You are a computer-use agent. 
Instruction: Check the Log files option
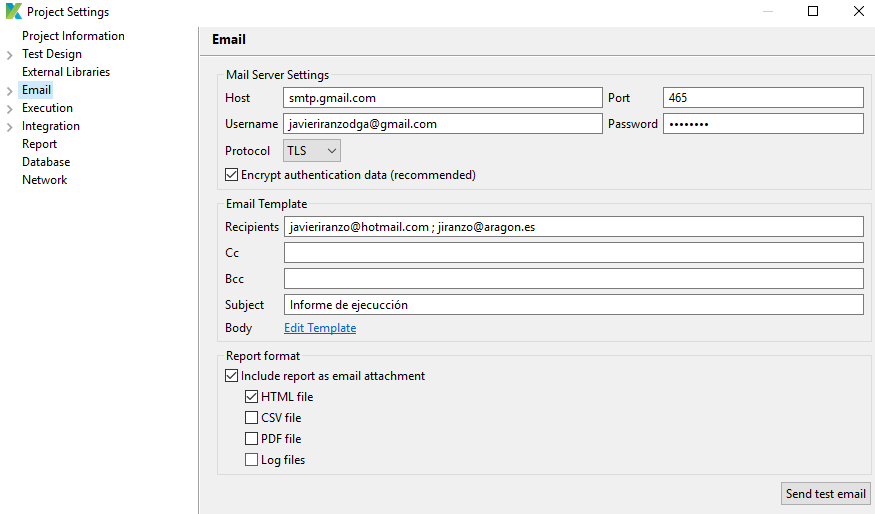tap(252, 460)
